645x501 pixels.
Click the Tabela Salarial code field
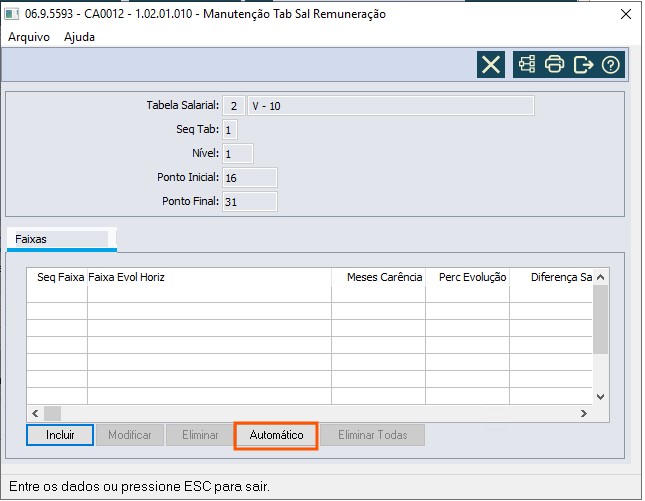pos(234,106)
